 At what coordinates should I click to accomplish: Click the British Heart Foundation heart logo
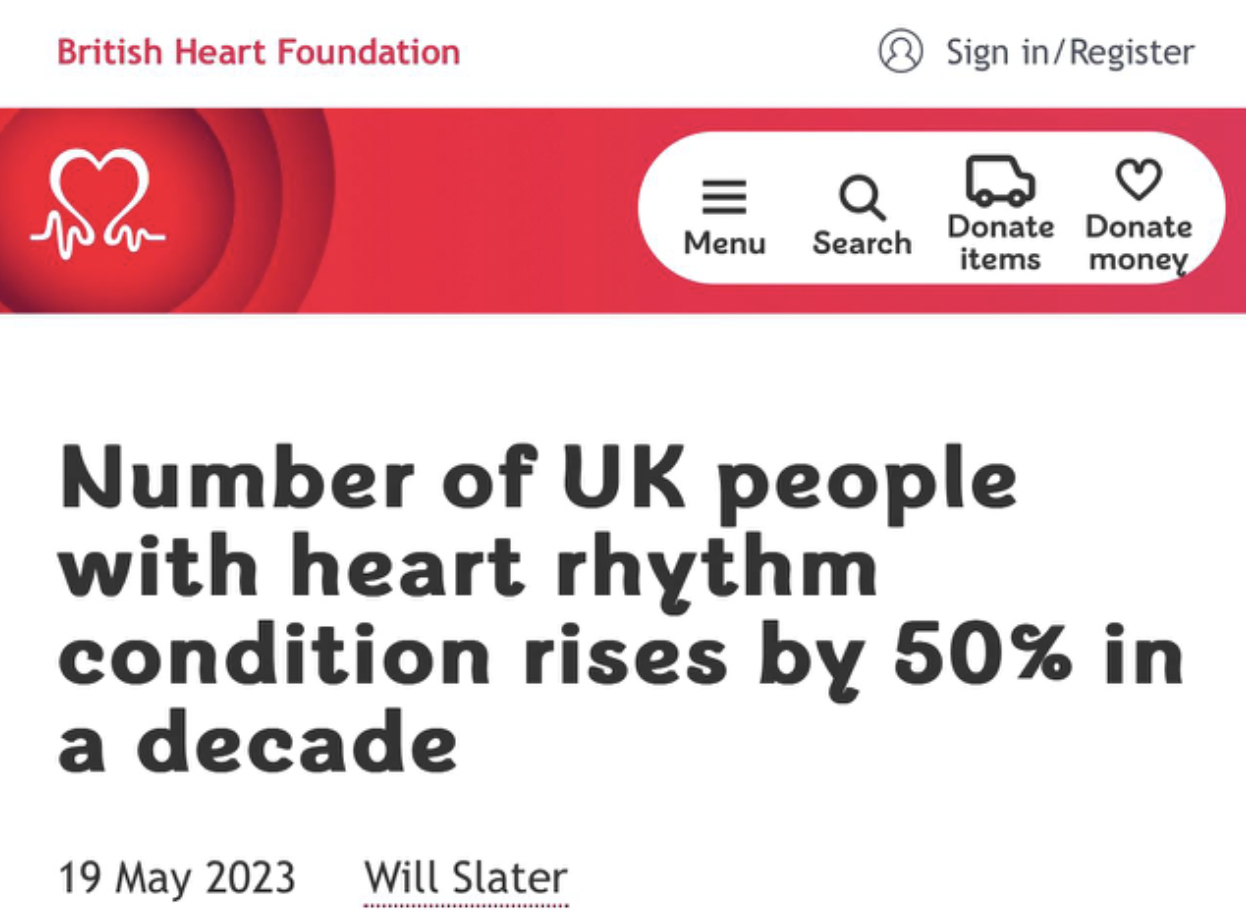click(x=97, y=204)
